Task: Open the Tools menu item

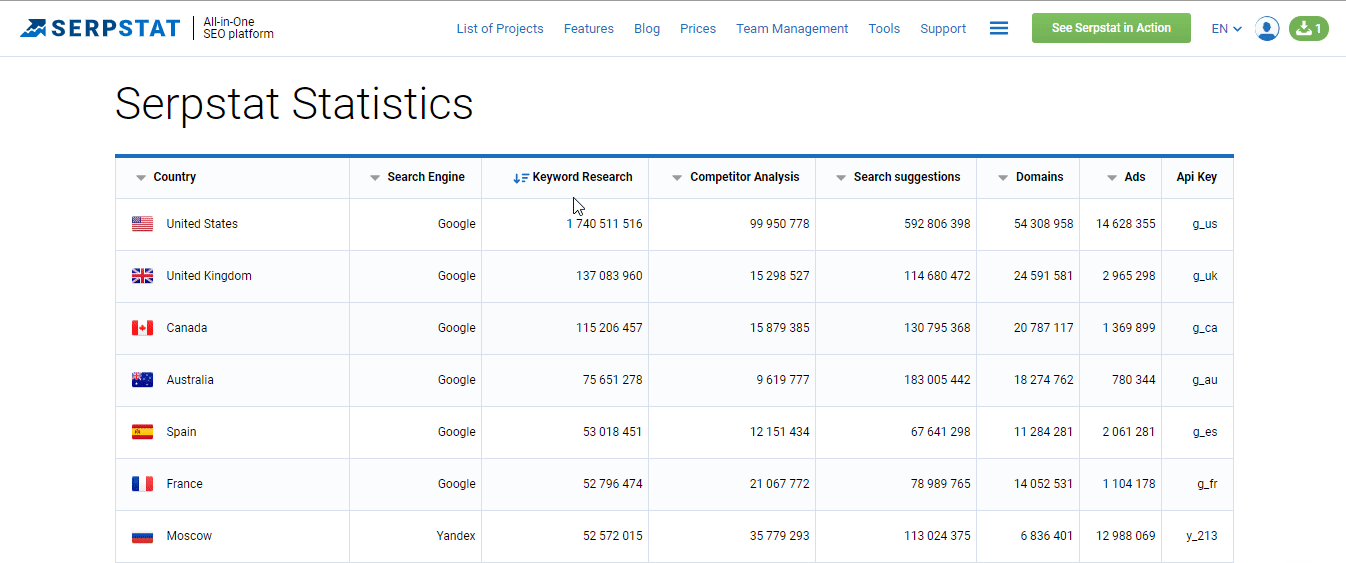Action: pos(884,29)
